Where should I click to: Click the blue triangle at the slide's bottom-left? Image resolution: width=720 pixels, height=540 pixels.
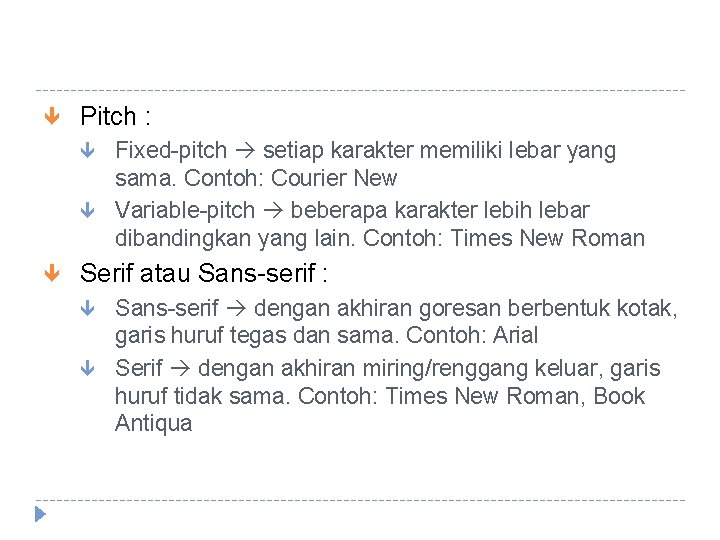pos(40,515)
